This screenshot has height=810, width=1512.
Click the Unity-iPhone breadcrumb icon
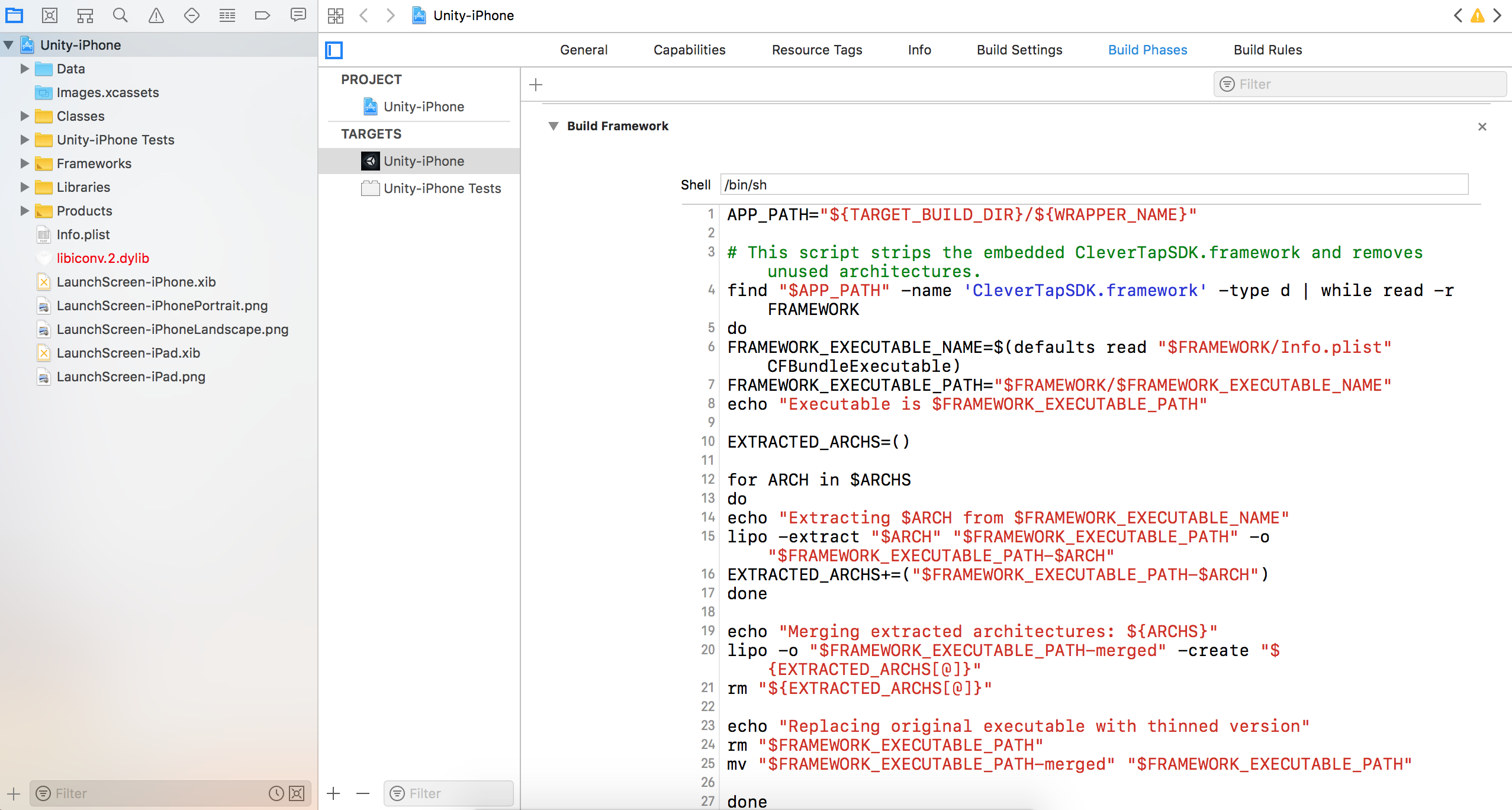[419, 15]
